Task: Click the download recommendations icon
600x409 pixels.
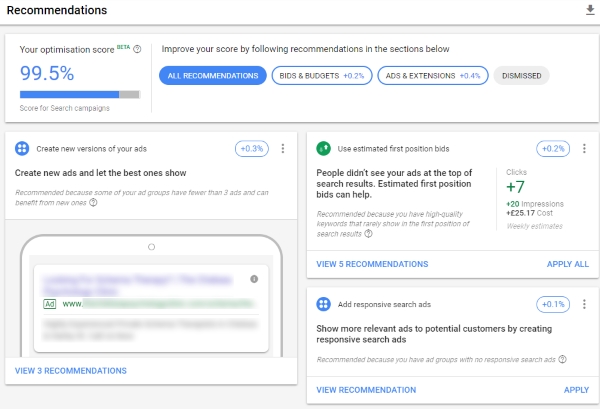Action: pos(589,10)
